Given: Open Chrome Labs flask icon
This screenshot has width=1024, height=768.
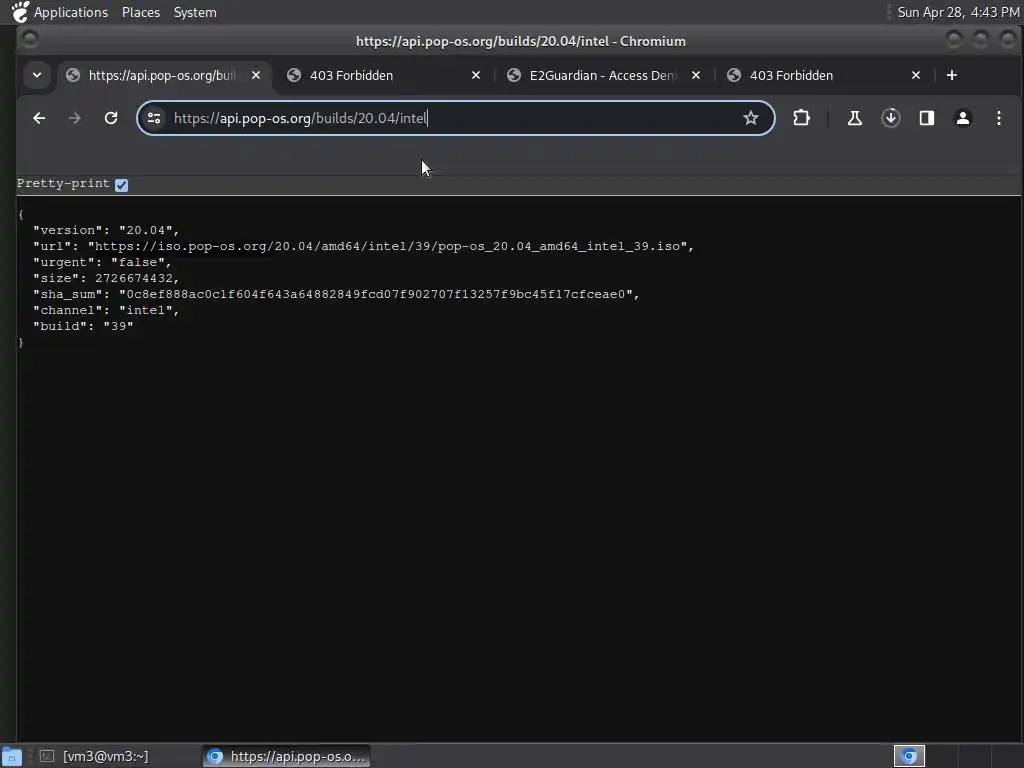Looking at the screenshot, I should 855,118.
